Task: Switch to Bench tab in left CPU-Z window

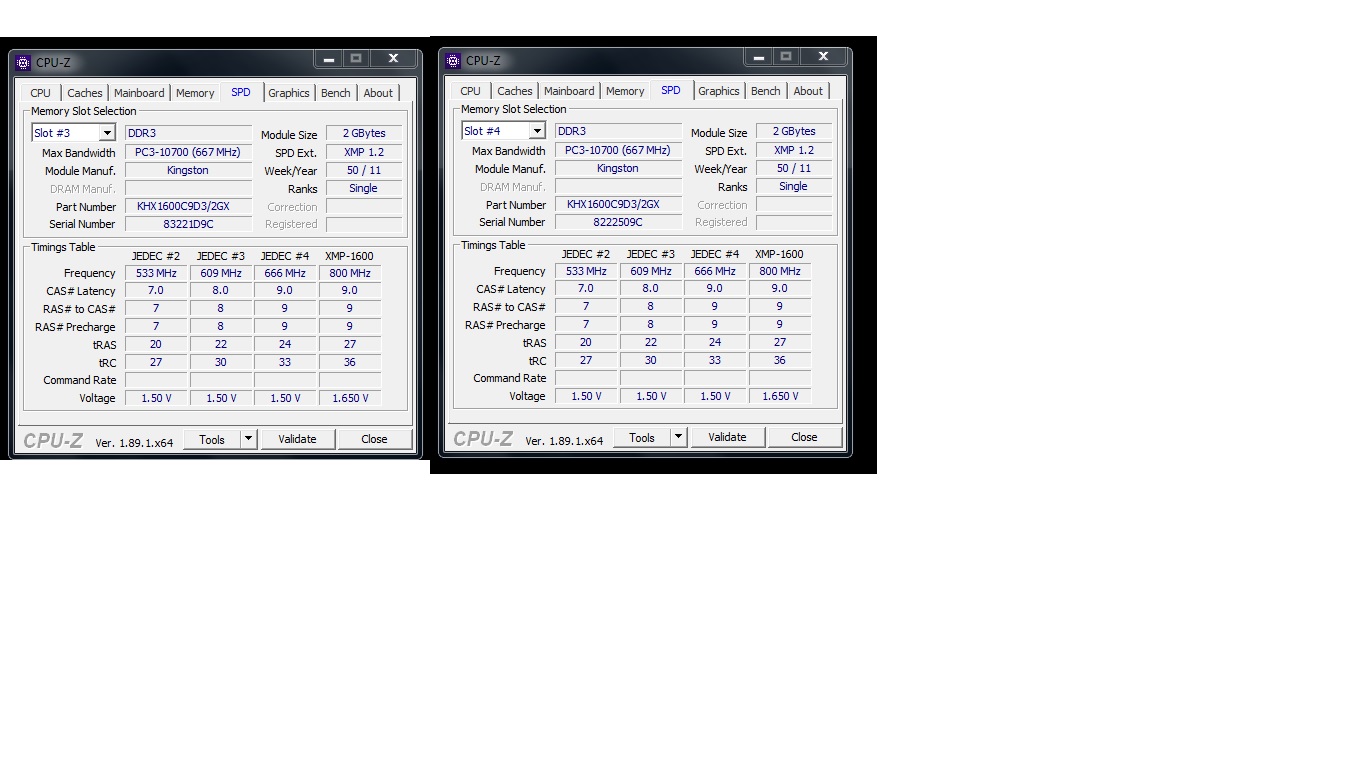Action: pos(336,93)
